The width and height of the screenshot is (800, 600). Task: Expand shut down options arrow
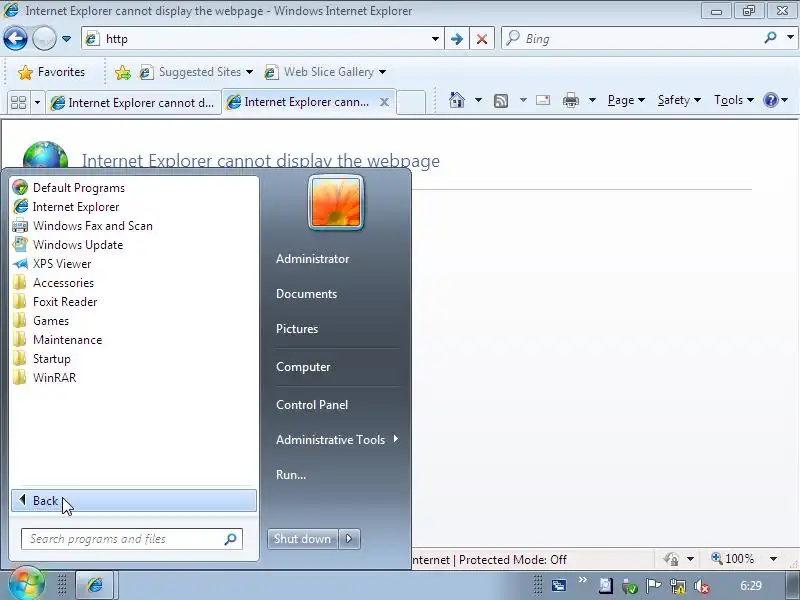click(349, 539)
